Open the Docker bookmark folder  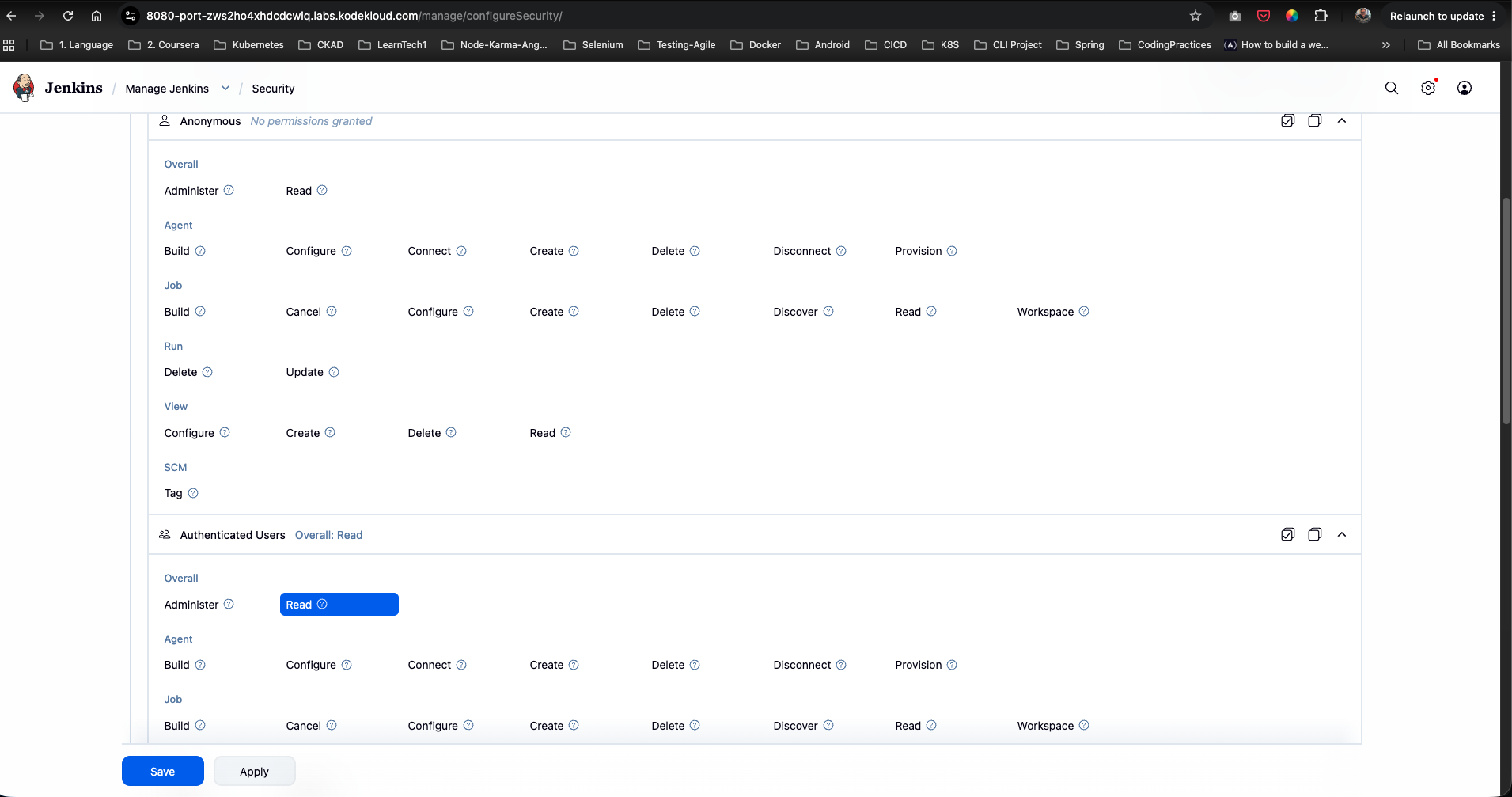[x=756, y=45]
